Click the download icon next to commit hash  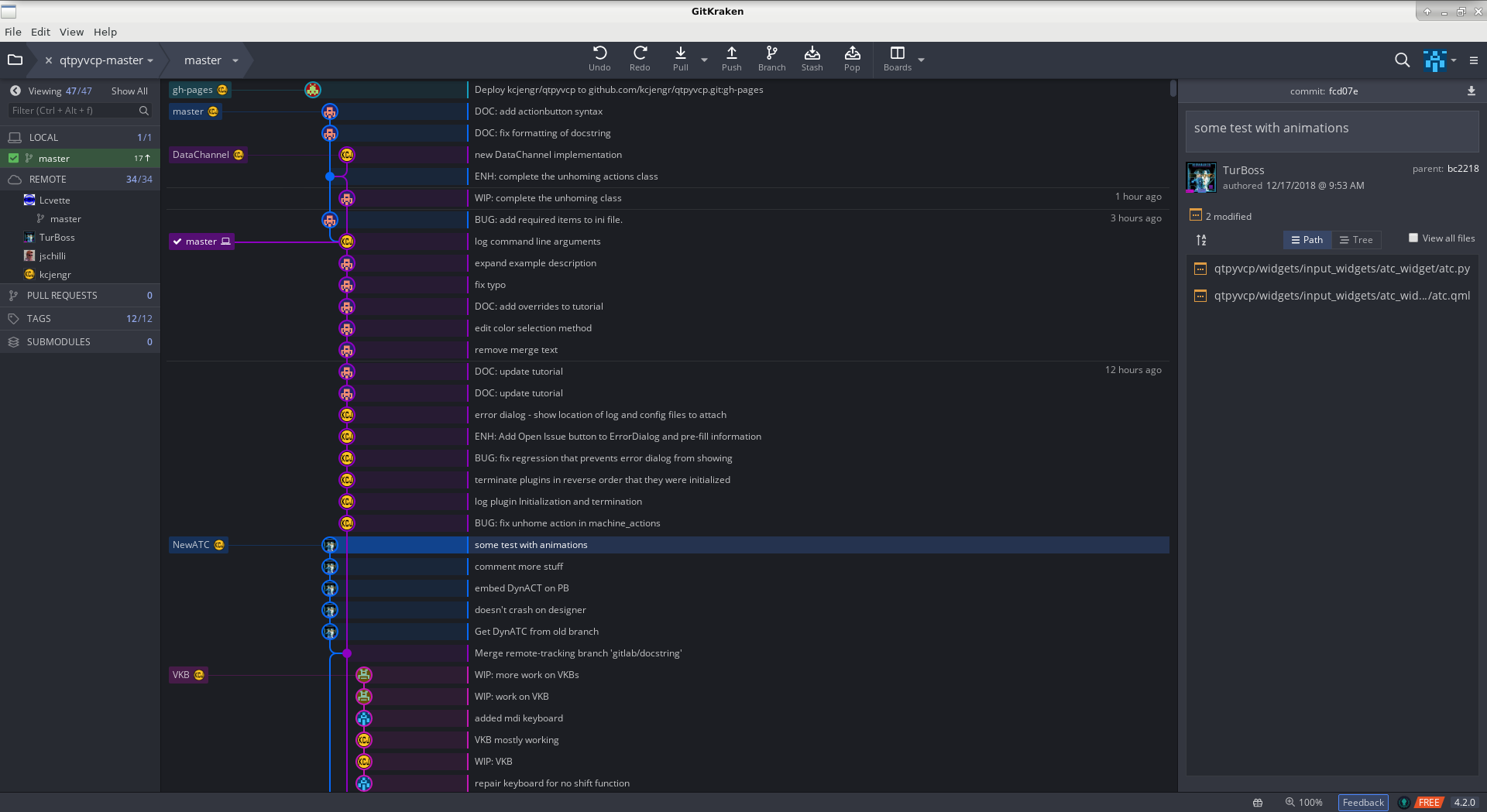(x=1471, y=91)
